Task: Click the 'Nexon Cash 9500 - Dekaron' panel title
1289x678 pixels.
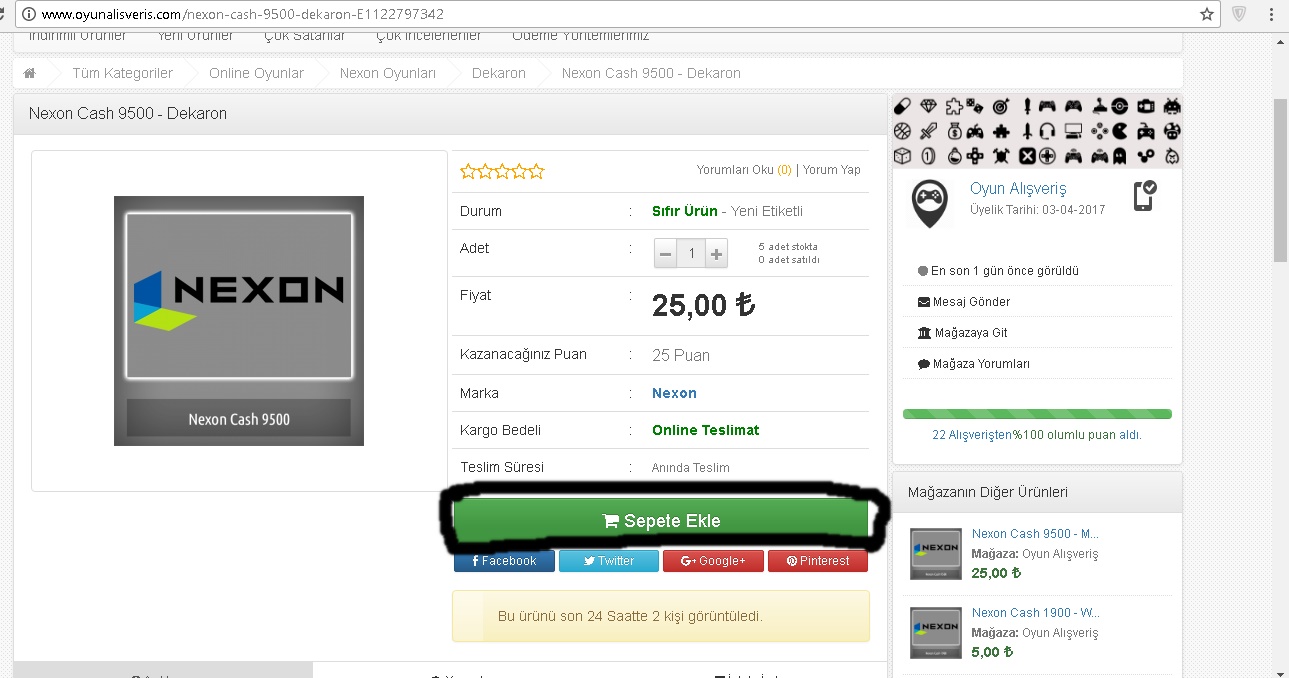Action: [128, 114]
